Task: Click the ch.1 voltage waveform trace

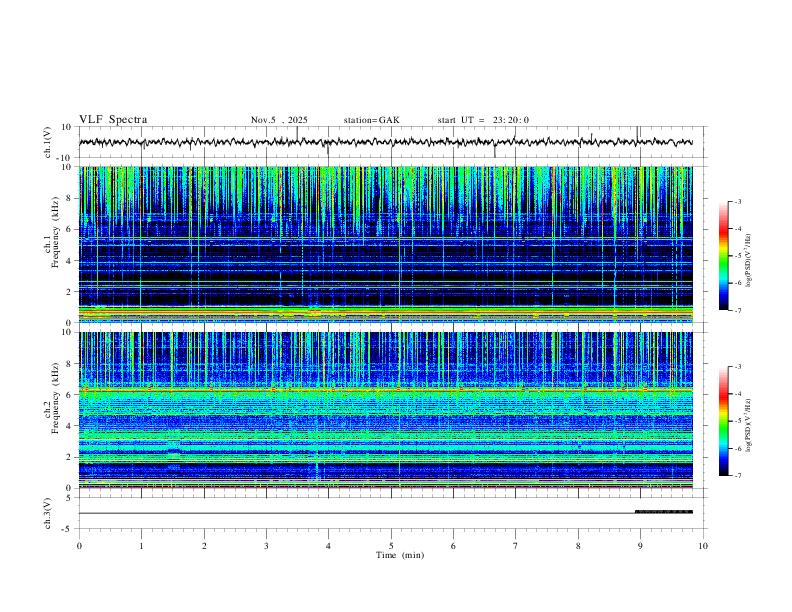Action: [x=385, y=142]
